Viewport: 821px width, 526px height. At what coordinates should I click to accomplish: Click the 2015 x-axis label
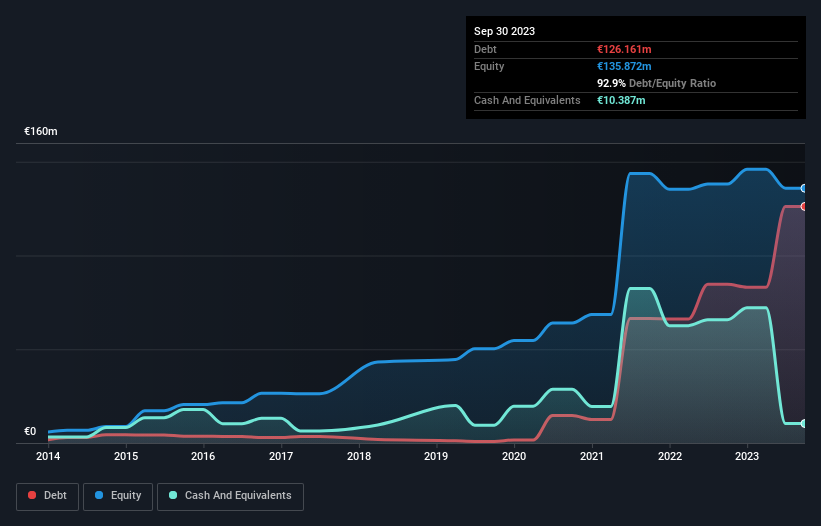click(126, 456)
